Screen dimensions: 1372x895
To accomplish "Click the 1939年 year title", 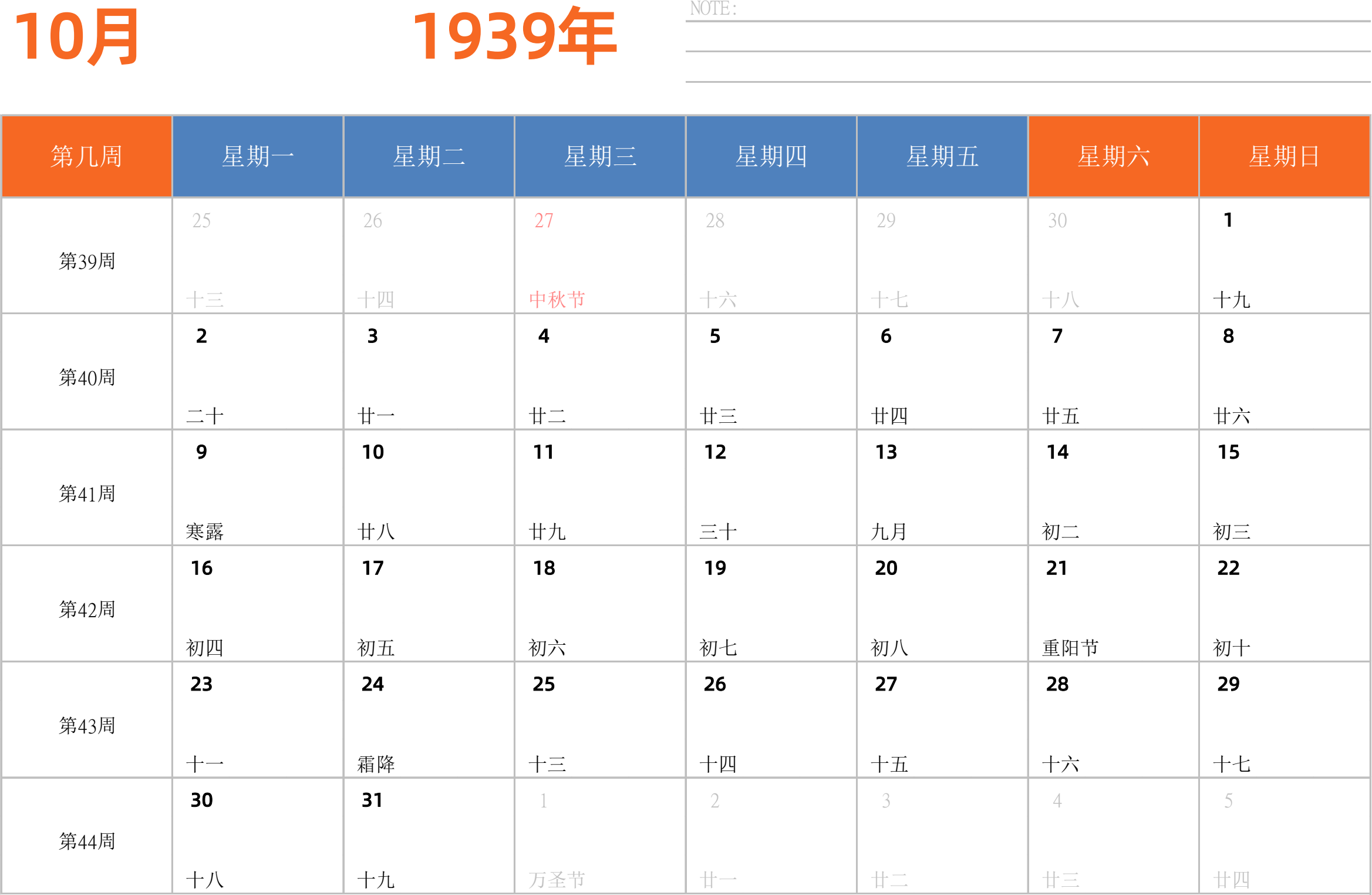I will coord(514,36).
